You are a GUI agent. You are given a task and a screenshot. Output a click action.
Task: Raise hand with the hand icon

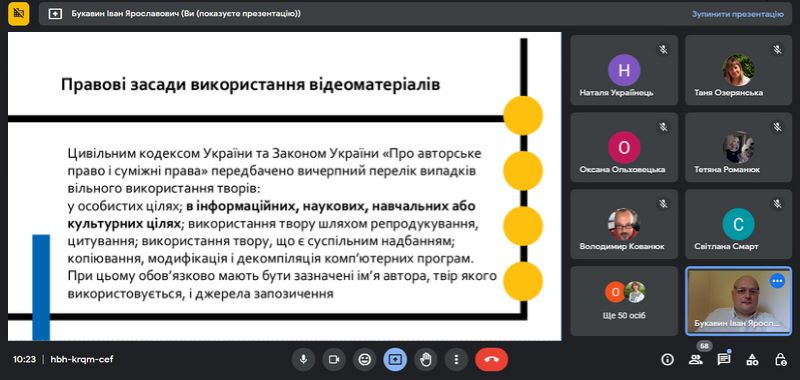pos(426,360)
